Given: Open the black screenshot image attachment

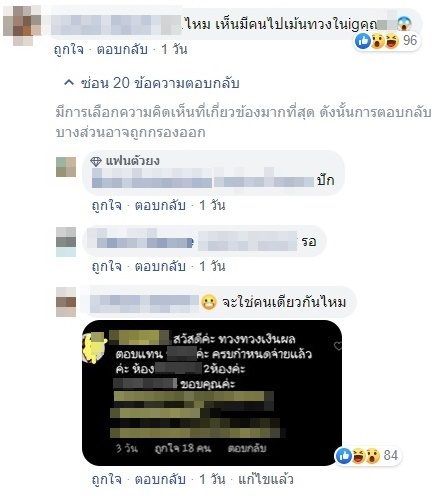Looking at the screenshot, I should click(212, 393).
